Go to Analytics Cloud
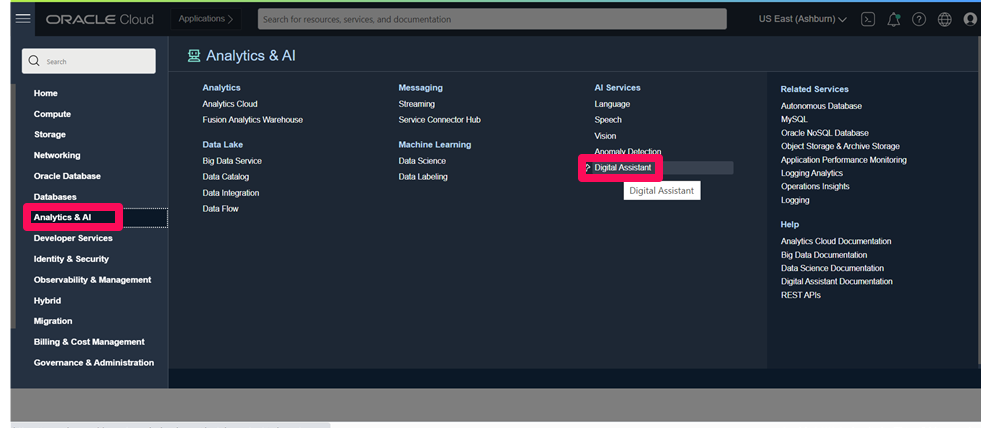 229,104
